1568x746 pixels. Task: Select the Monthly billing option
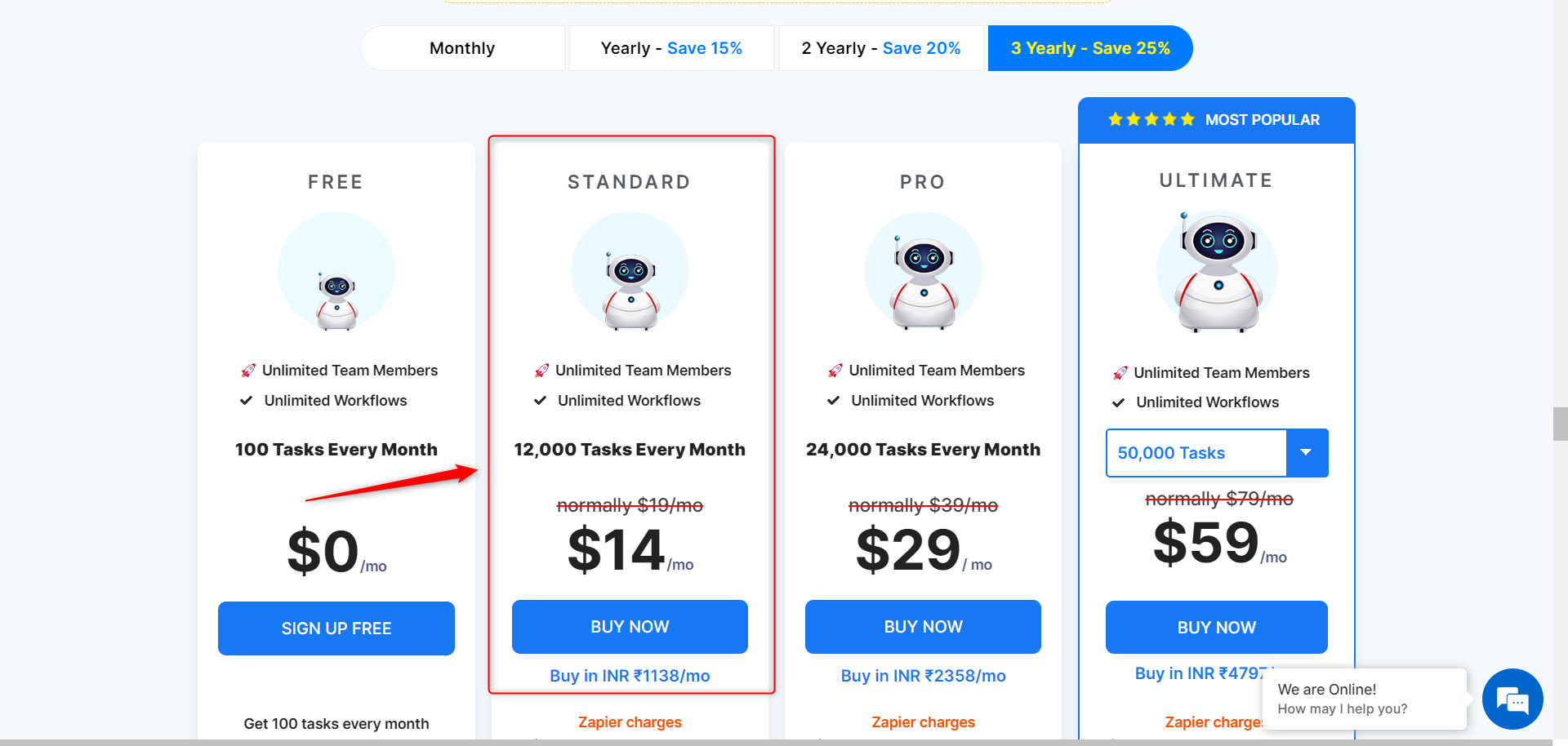coord(462,48)
